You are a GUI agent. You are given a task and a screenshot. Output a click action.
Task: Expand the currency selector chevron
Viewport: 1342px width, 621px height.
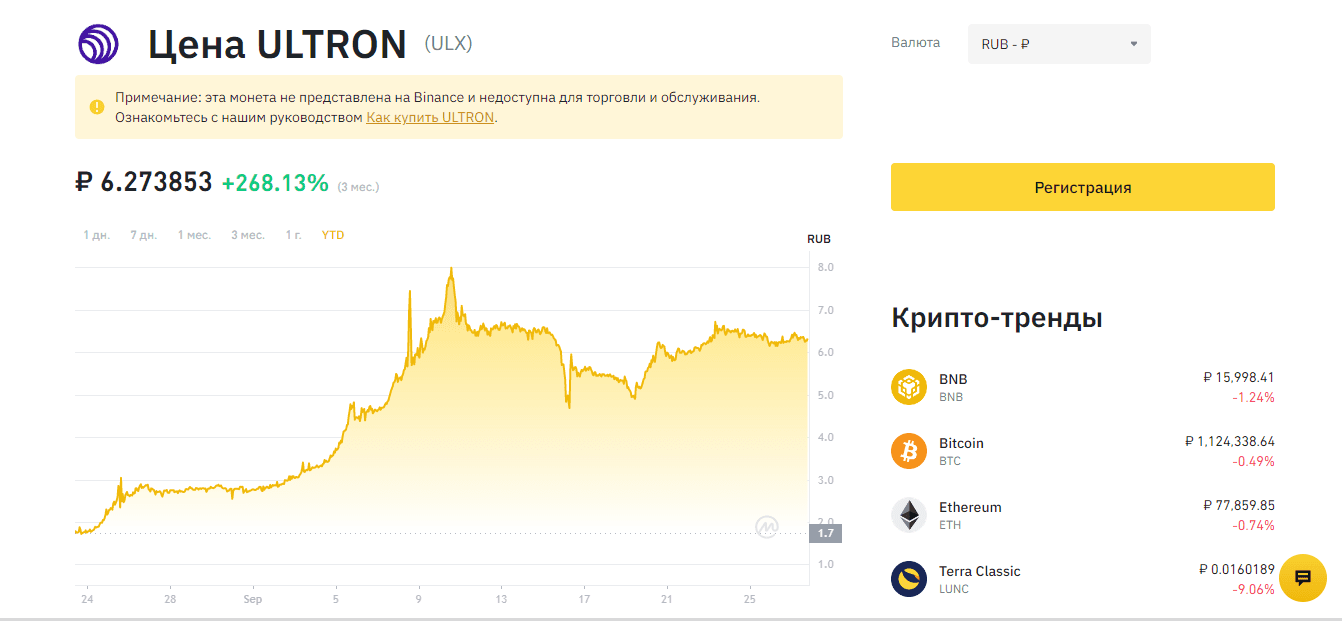pos(1133,43)
